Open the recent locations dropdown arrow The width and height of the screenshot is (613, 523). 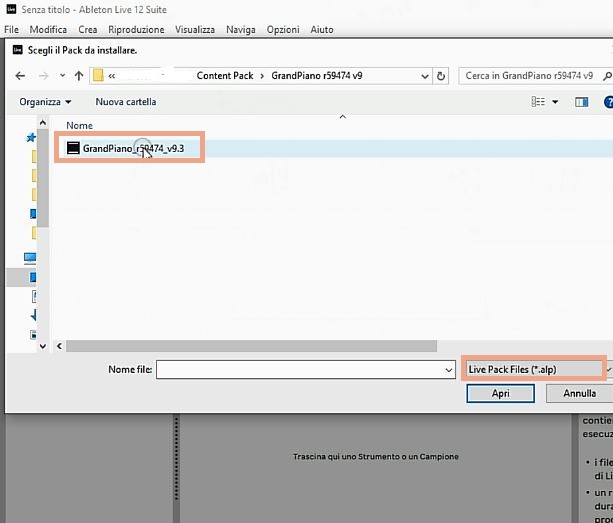(60, 76)
